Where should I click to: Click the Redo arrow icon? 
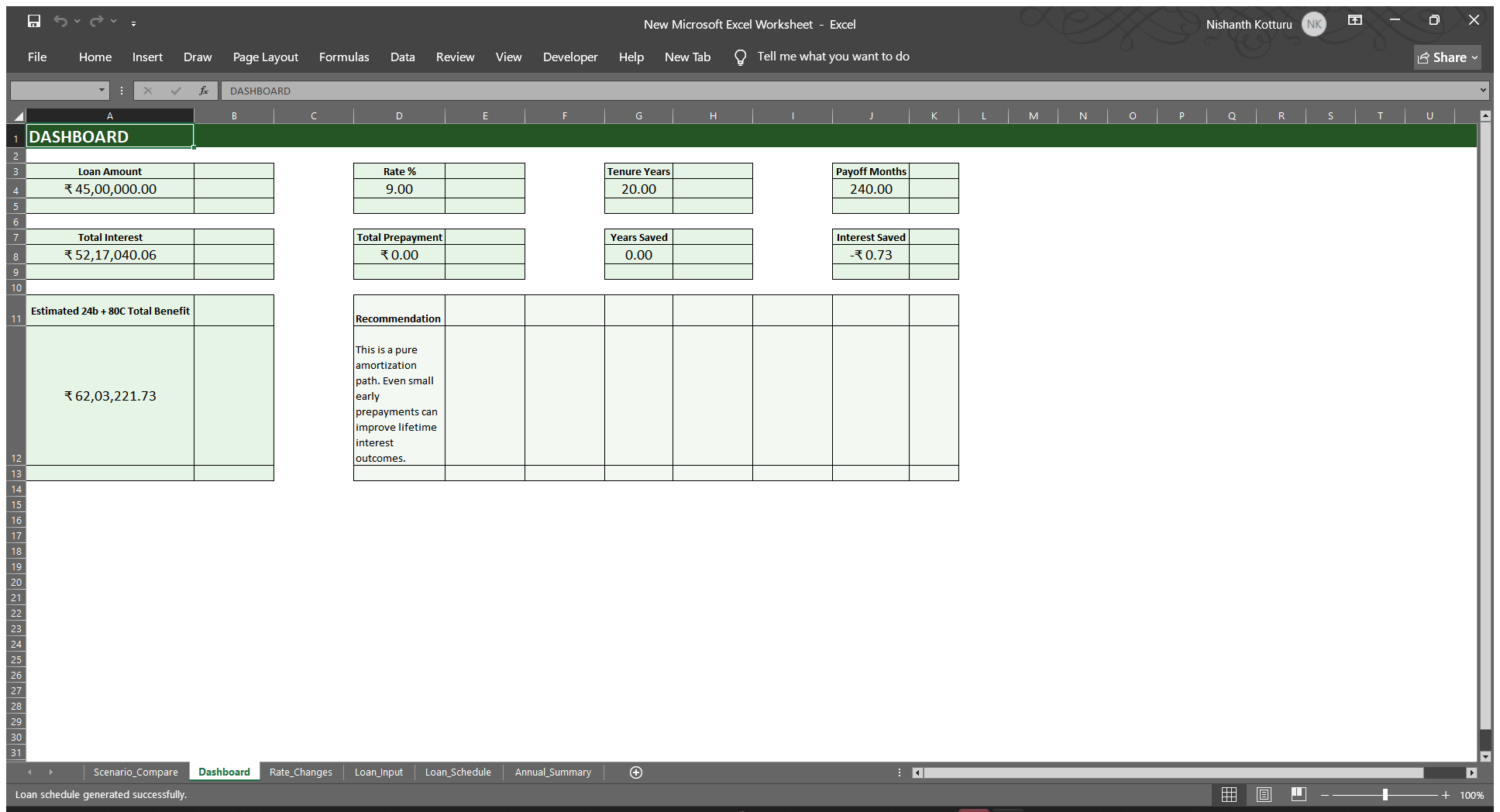point(96,22)
